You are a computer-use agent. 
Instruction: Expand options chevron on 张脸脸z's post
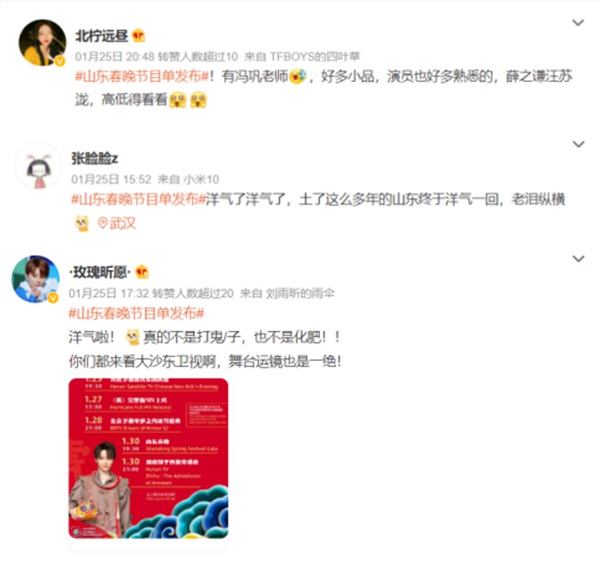(578, 144)
